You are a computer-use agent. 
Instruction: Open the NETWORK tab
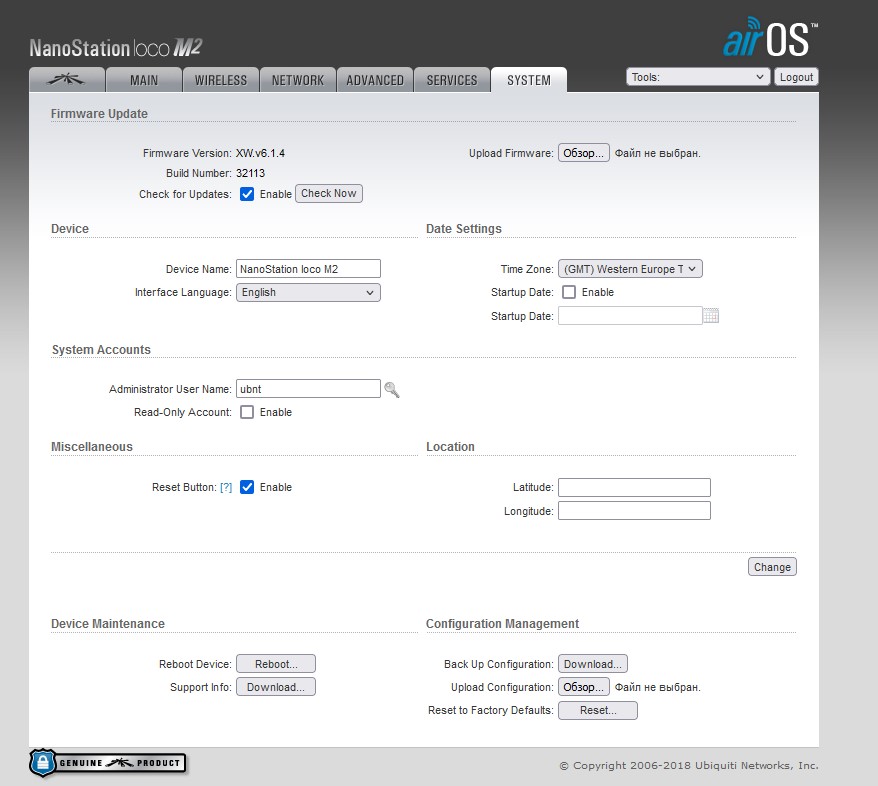(298, 79)
